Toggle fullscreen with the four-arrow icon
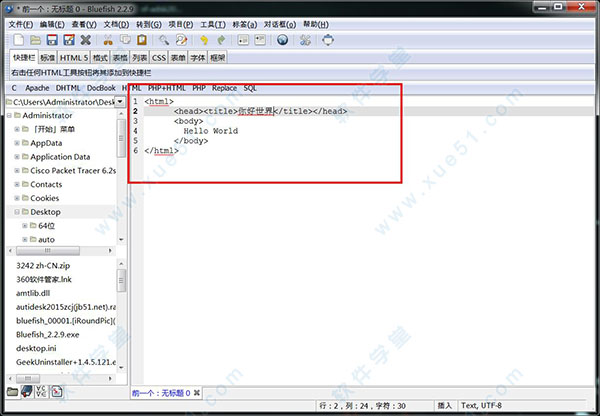This screenshot has height=416, width=600. pyautogui.click(x=328, y=40)
